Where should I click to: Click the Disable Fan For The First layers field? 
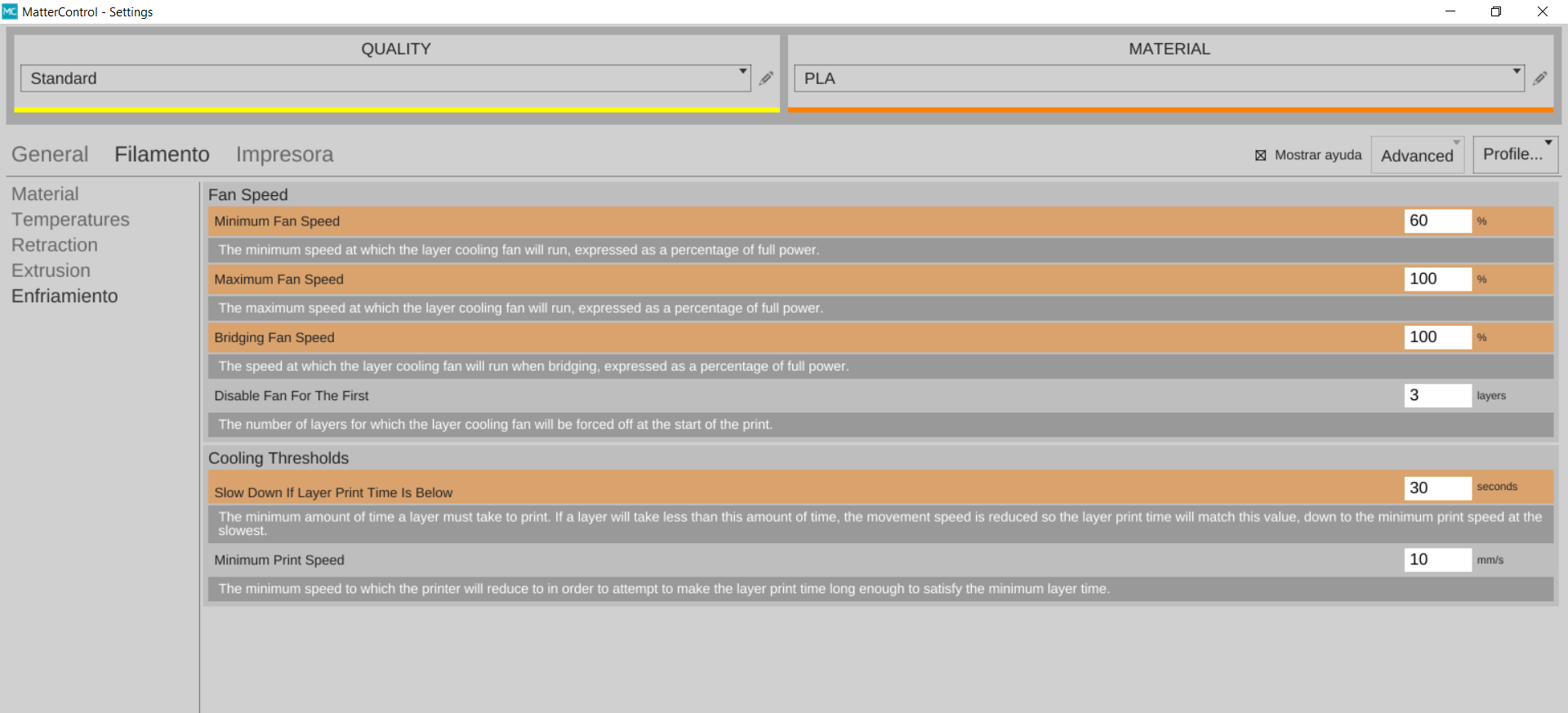click(x=1437, y=395)
